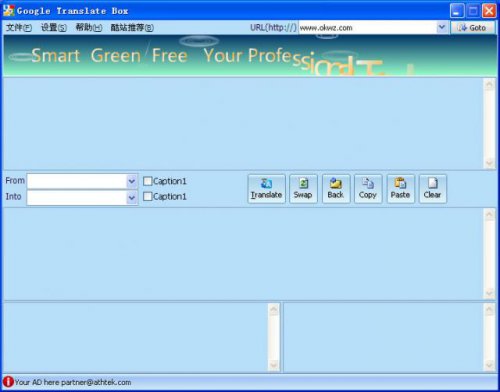Screen dimensions: 500x392
Task: Click the down arrow of the top text area scrollbar
Action: click(489, 163)
